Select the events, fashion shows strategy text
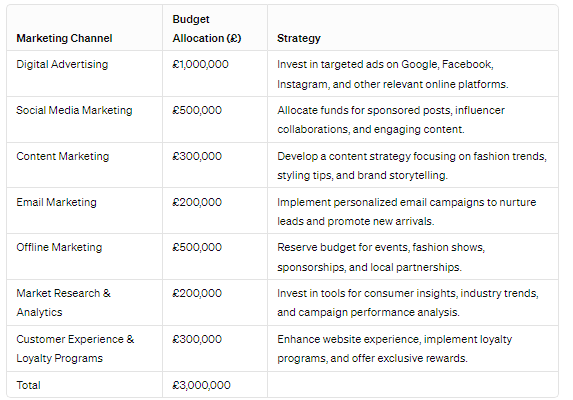 [381, 257]
